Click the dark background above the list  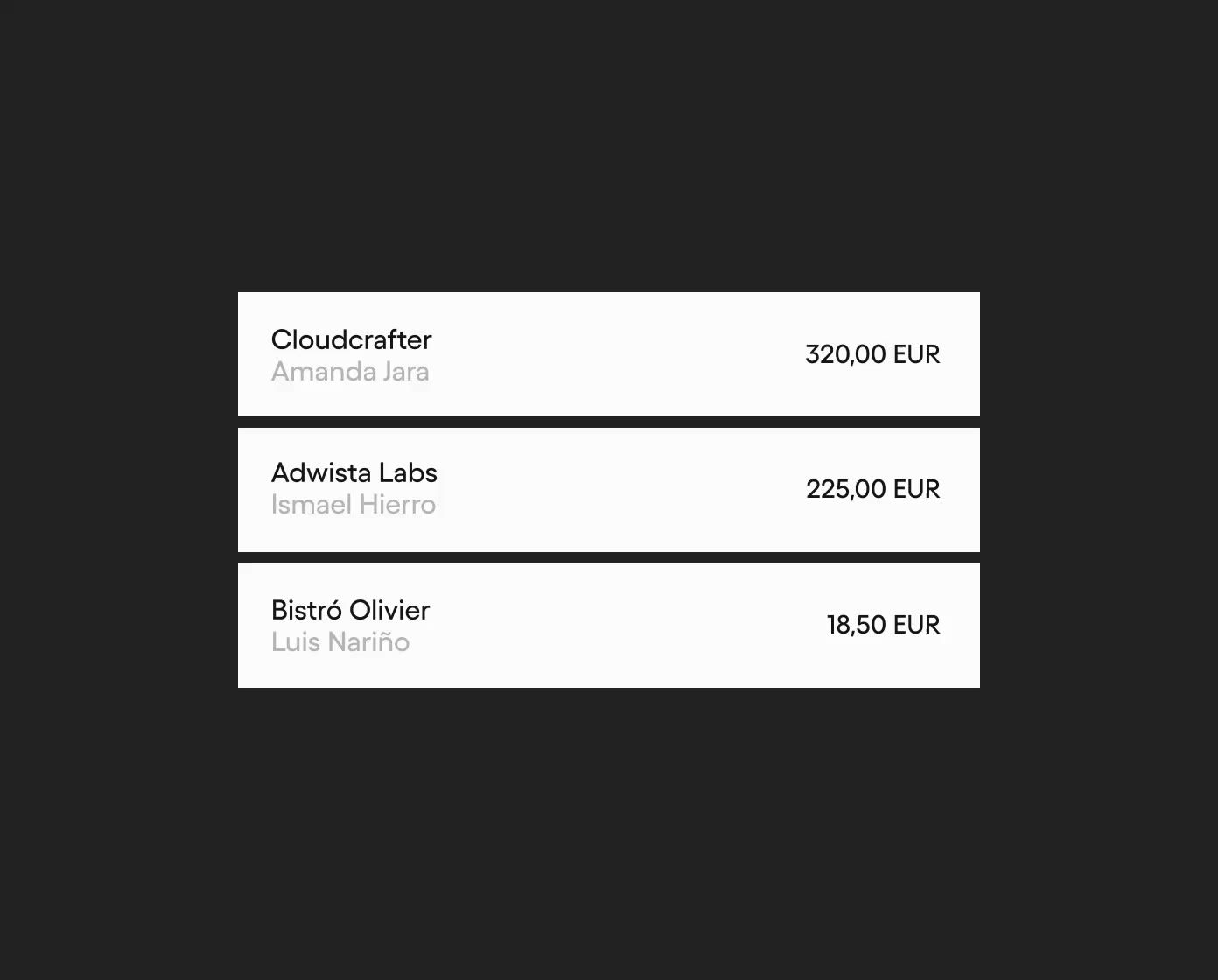click(x=609, y=144)
